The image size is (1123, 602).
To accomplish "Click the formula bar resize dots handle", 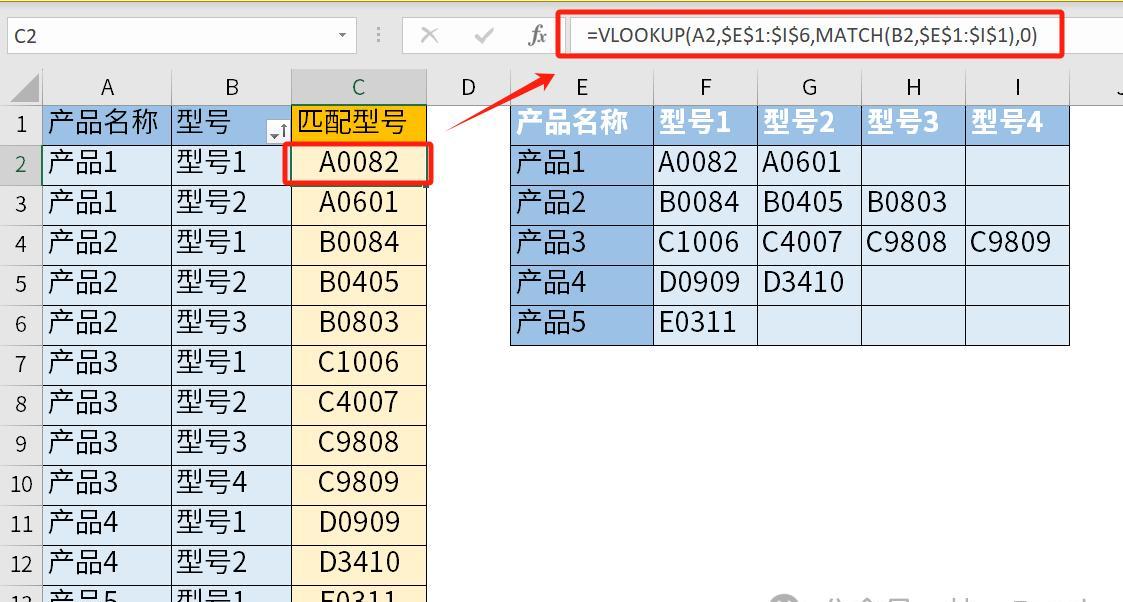I will [x=378, y=35].
